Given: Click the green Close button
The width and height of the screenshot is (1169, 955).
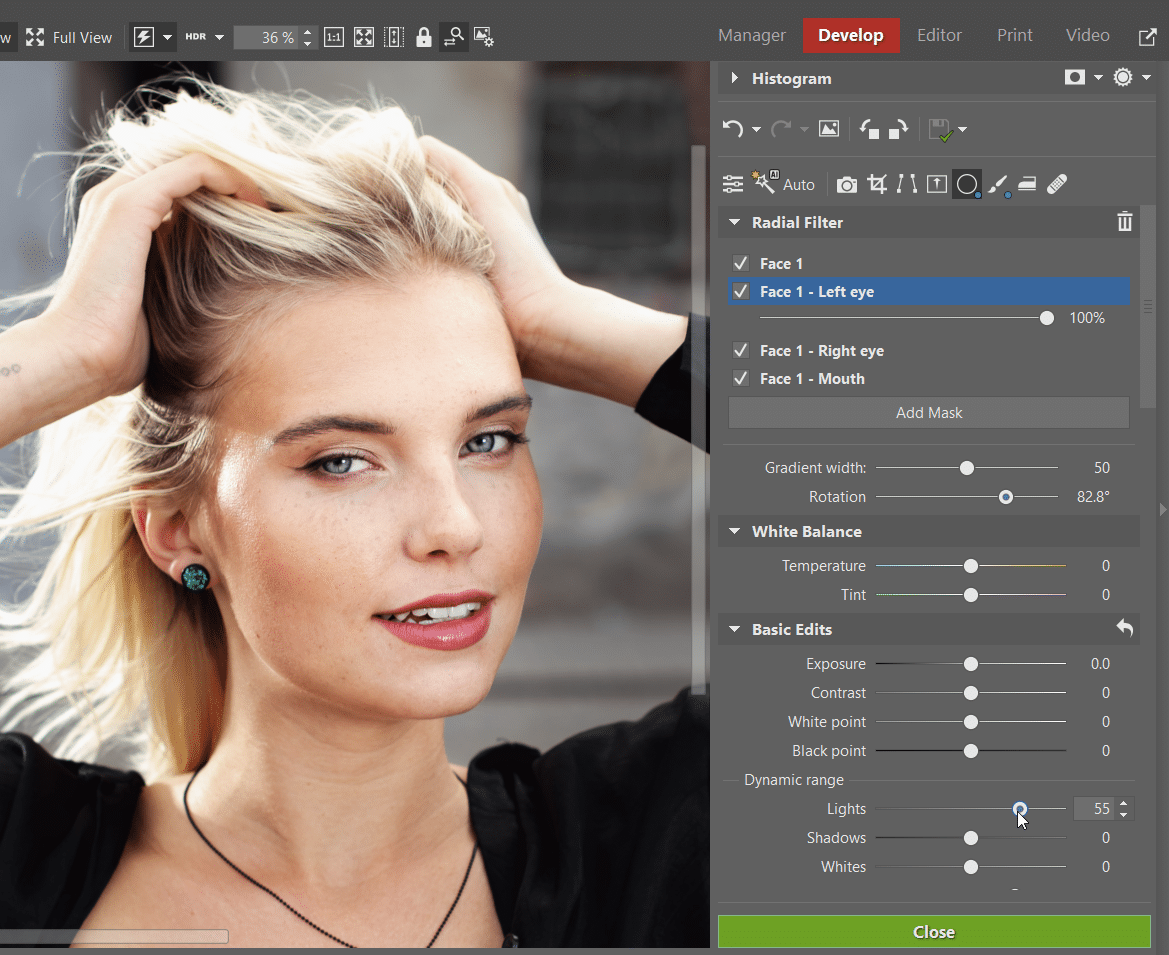Looking at the screenshot, I should [933, 931].
